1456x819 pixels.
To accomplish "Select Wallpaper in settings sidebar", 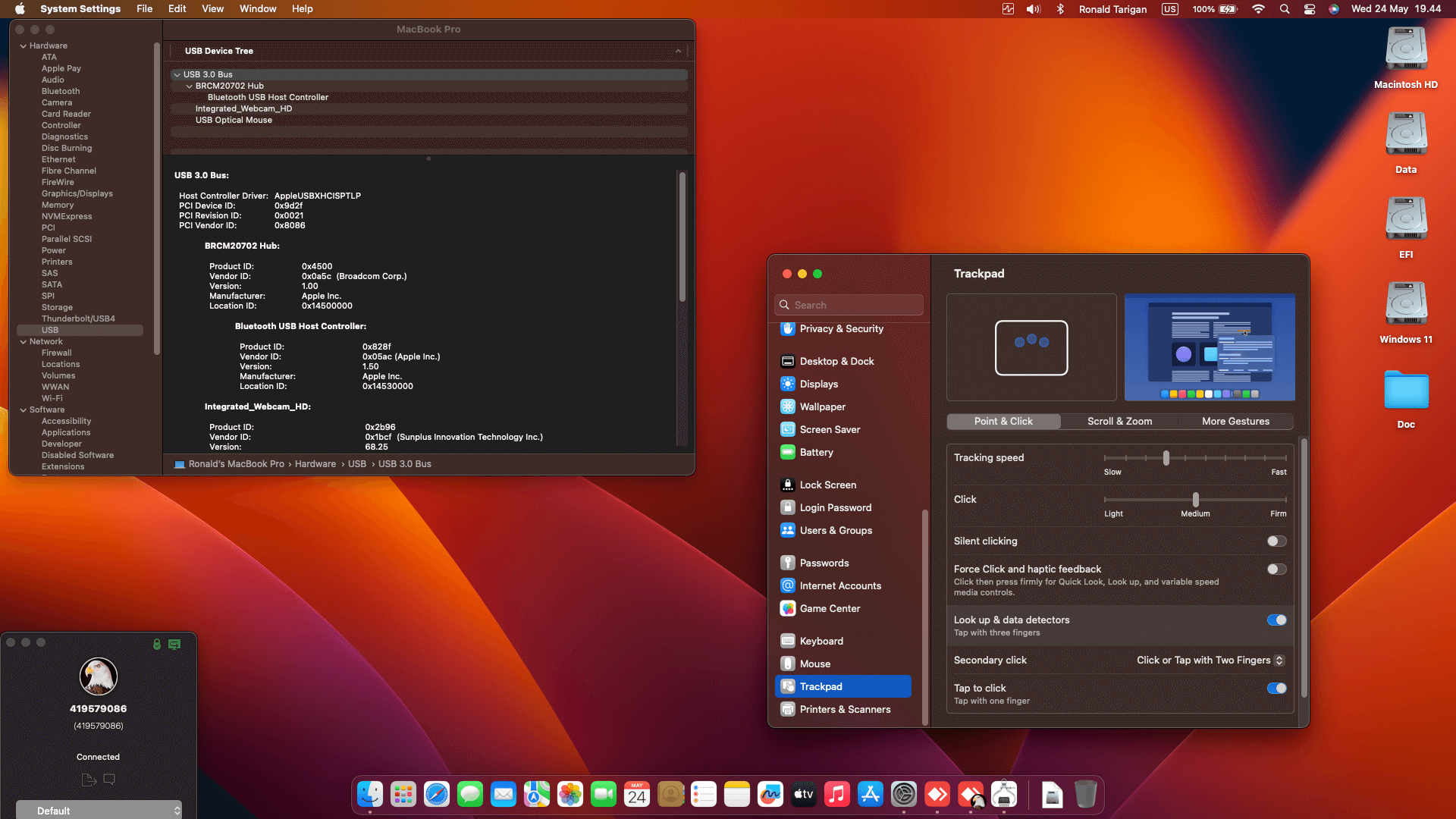I will [x=822, y=406].
